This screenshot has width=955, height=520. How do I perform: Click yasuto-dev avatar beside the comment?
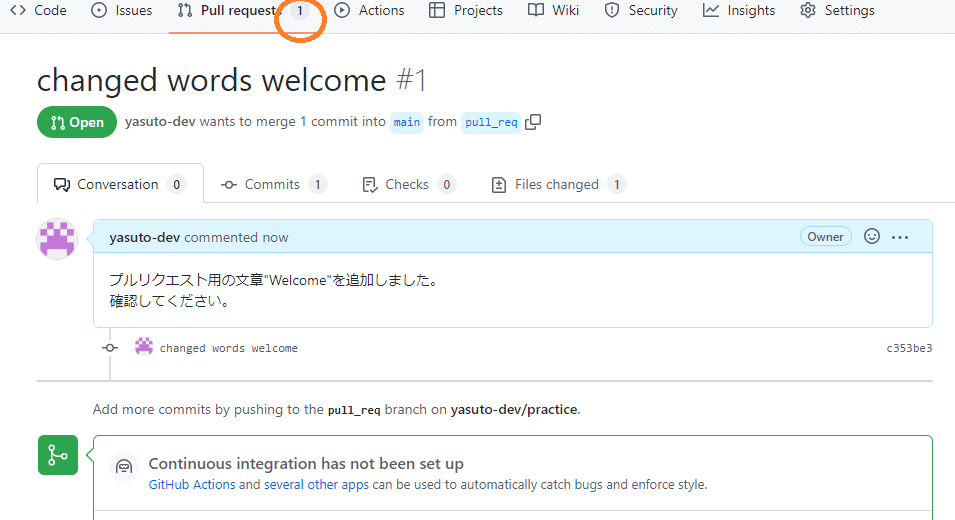(57, 239)
